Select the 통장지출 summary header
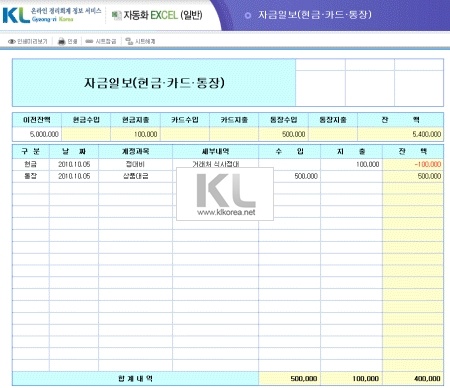 pos(333,120)
